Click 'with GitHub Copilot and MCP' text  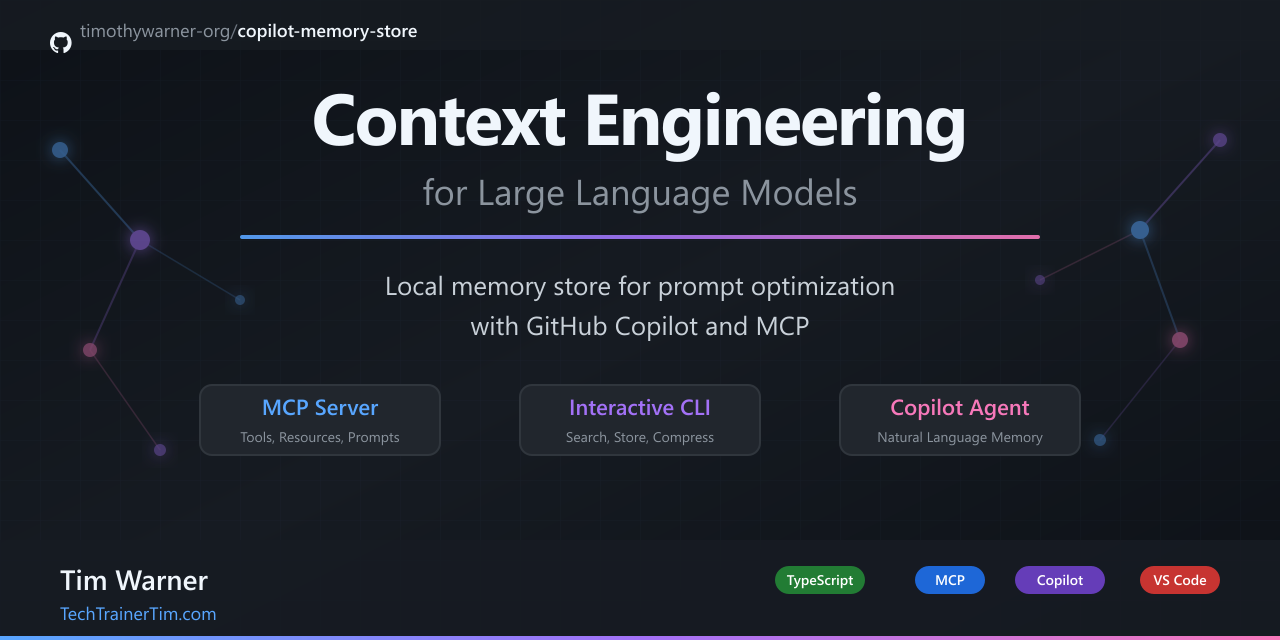pos(640,326)
